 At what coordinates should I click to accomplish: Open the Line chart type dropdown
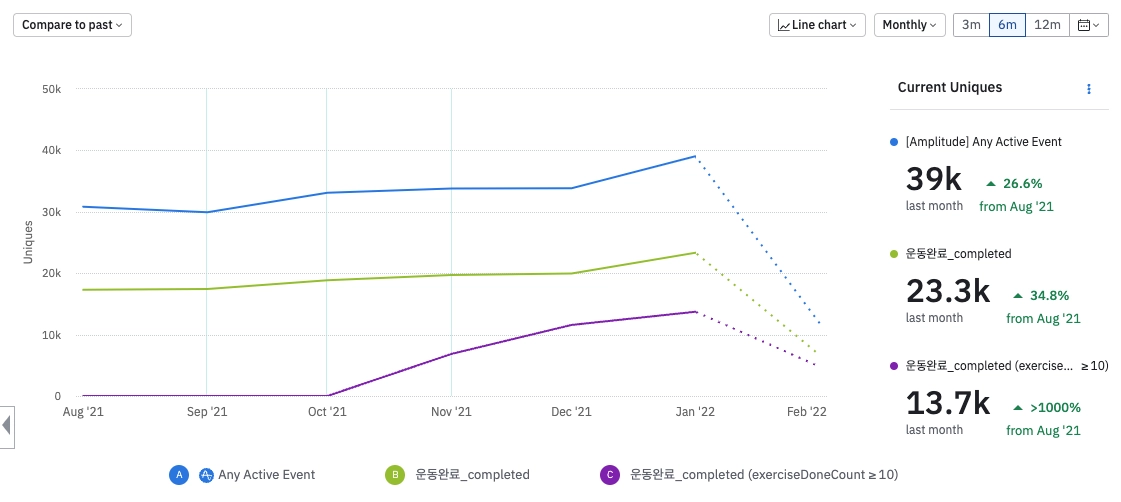click(x=817, y=25)
